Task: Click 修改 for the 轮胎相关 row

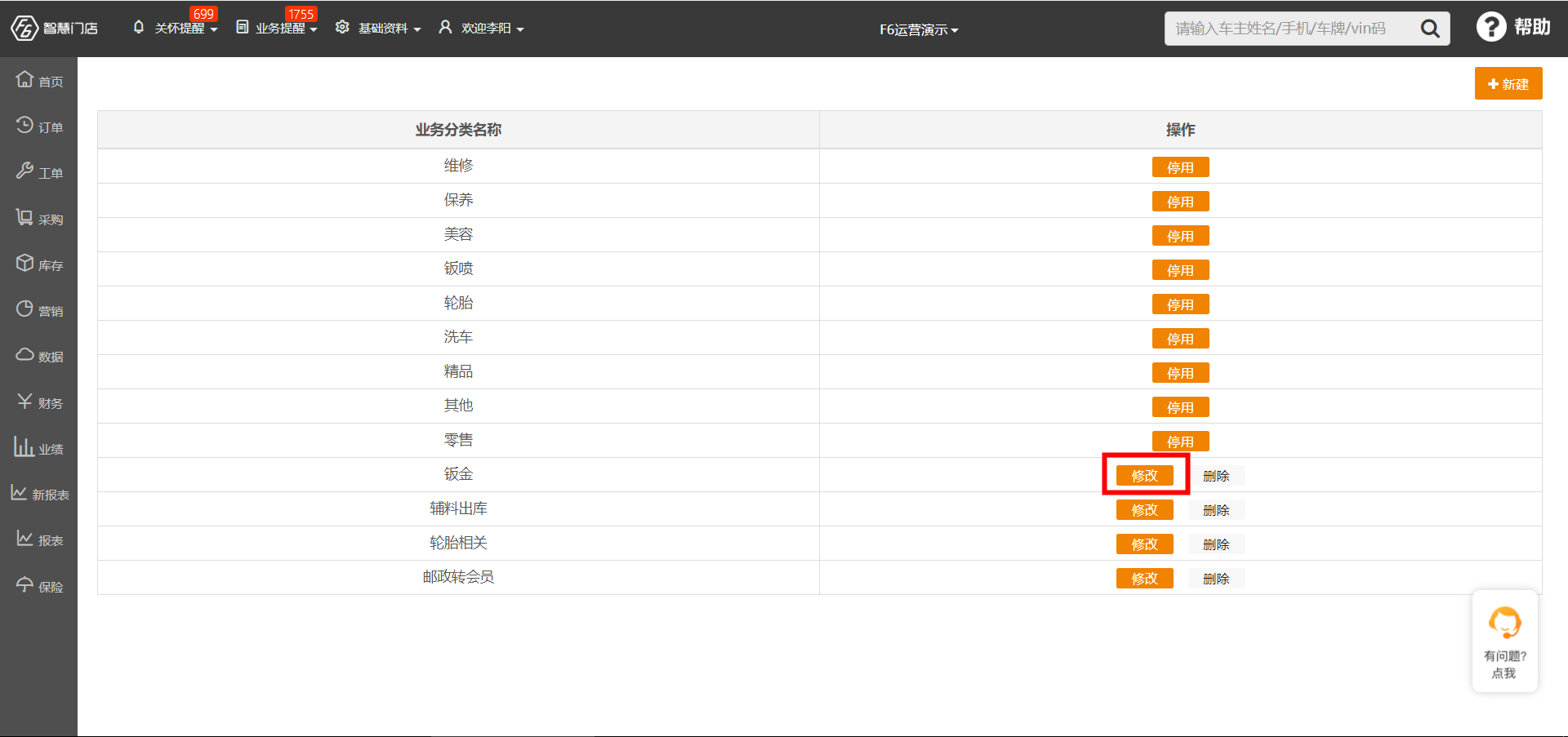Action: pyautogui.click(x=1145, y=544)
